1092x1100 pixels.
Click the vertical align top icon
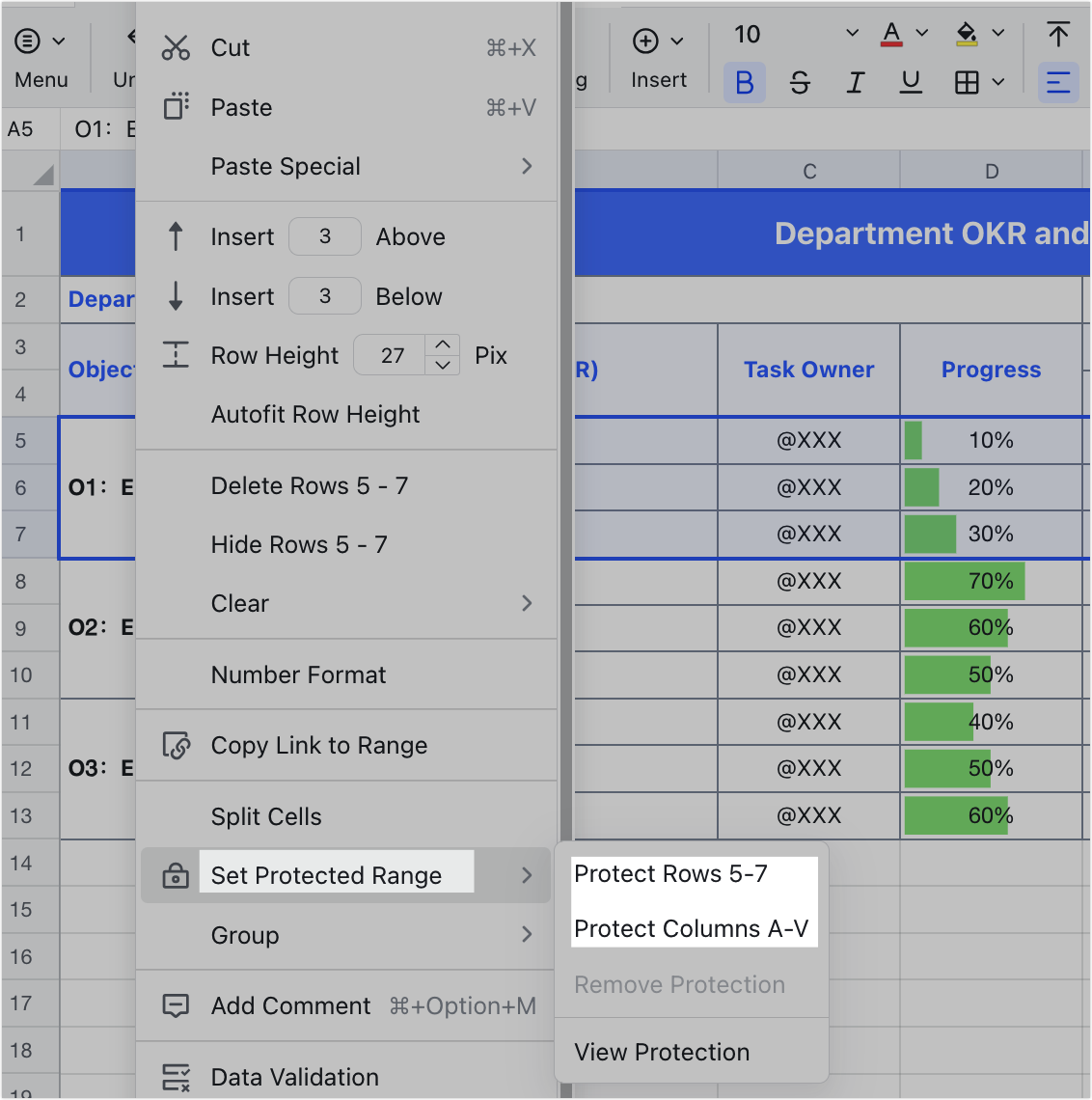1057,35
